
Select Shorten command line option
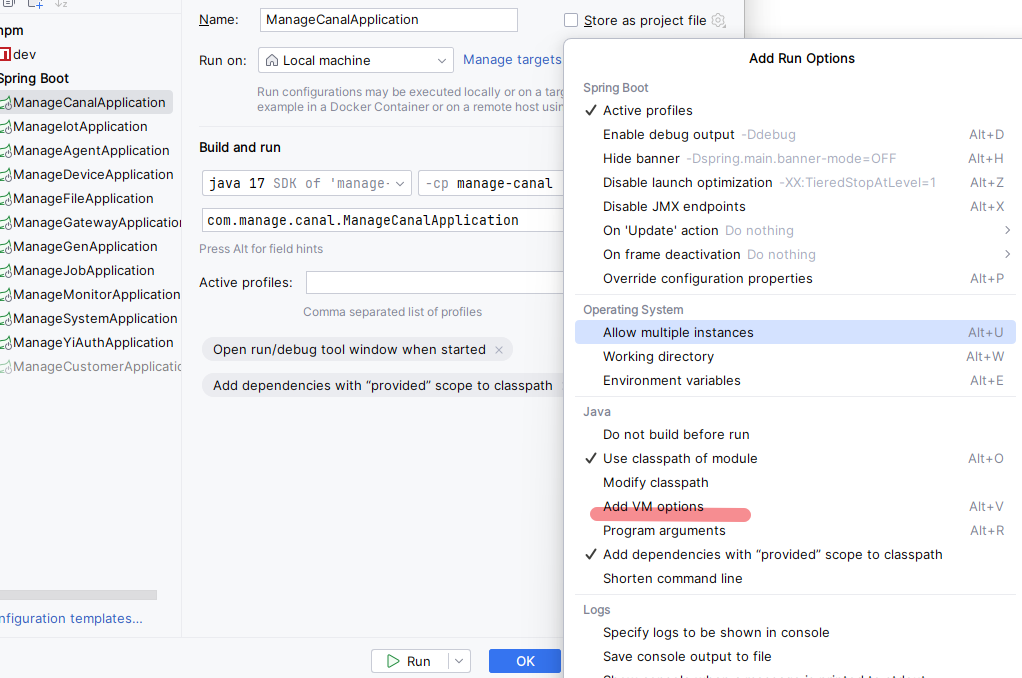tap(795, 578)
